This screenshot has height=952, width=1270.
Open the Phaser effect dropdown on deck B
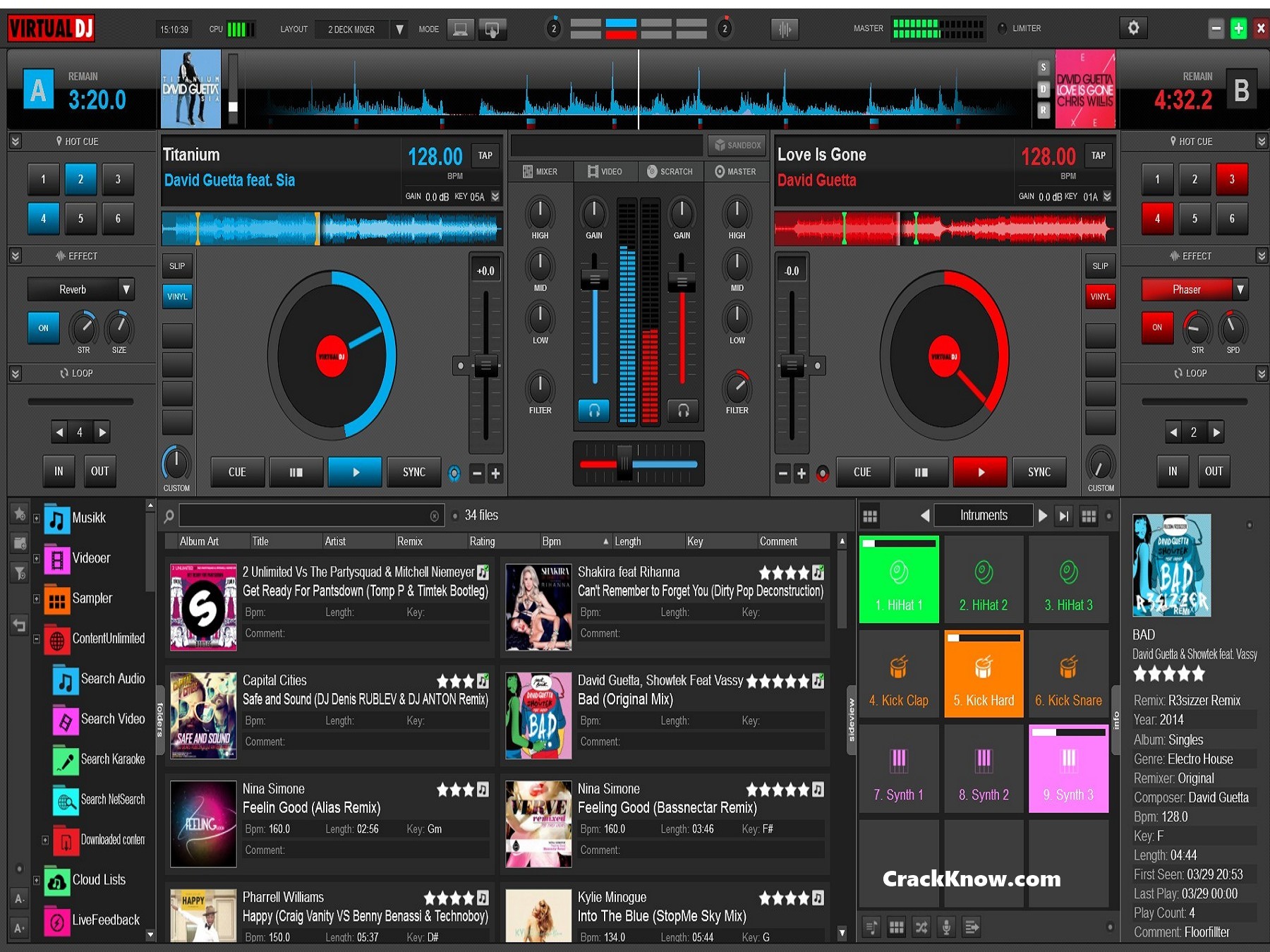pos(1240,289)
